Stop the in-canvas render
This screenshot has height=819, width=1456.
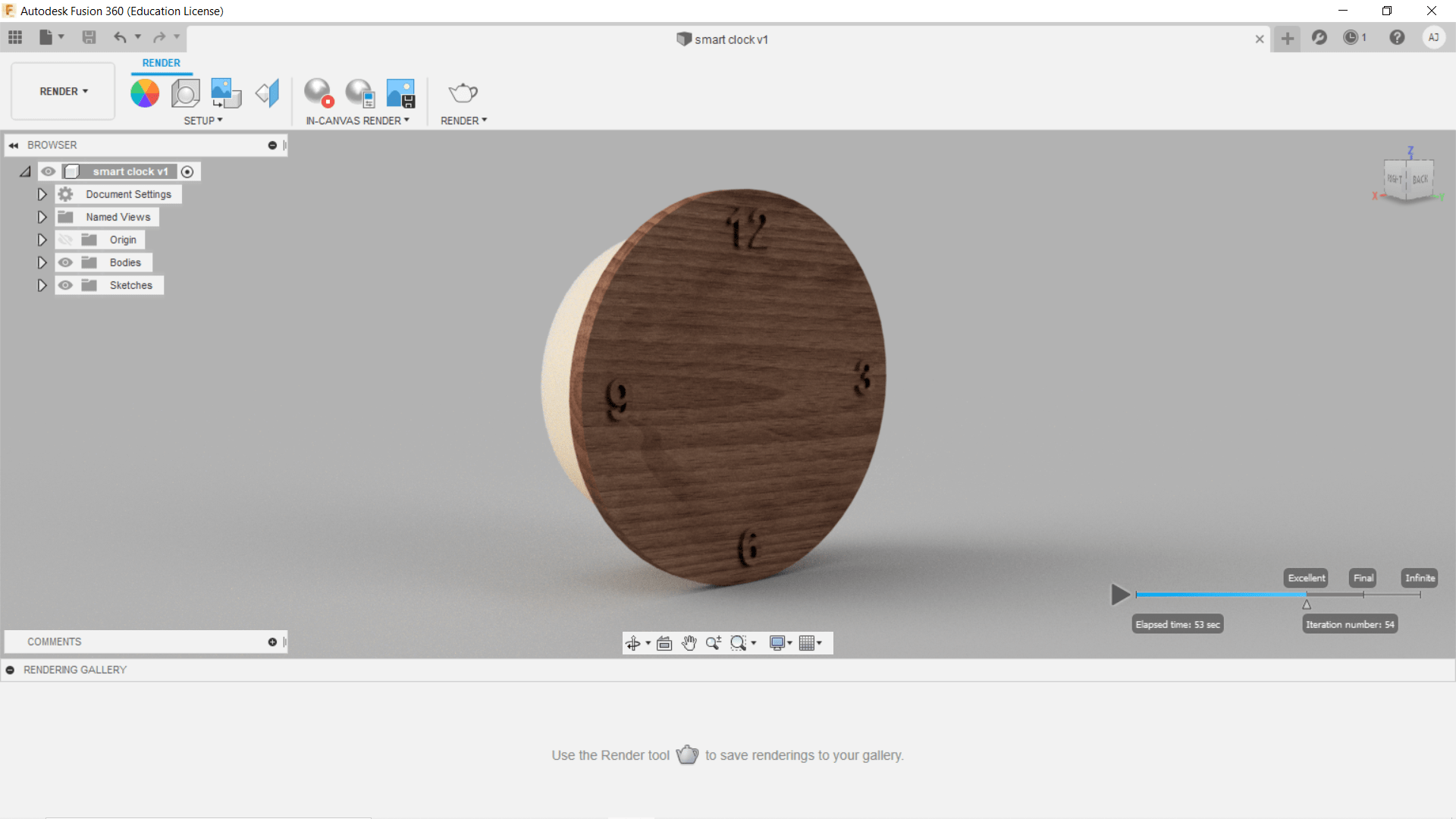[318, 93]
